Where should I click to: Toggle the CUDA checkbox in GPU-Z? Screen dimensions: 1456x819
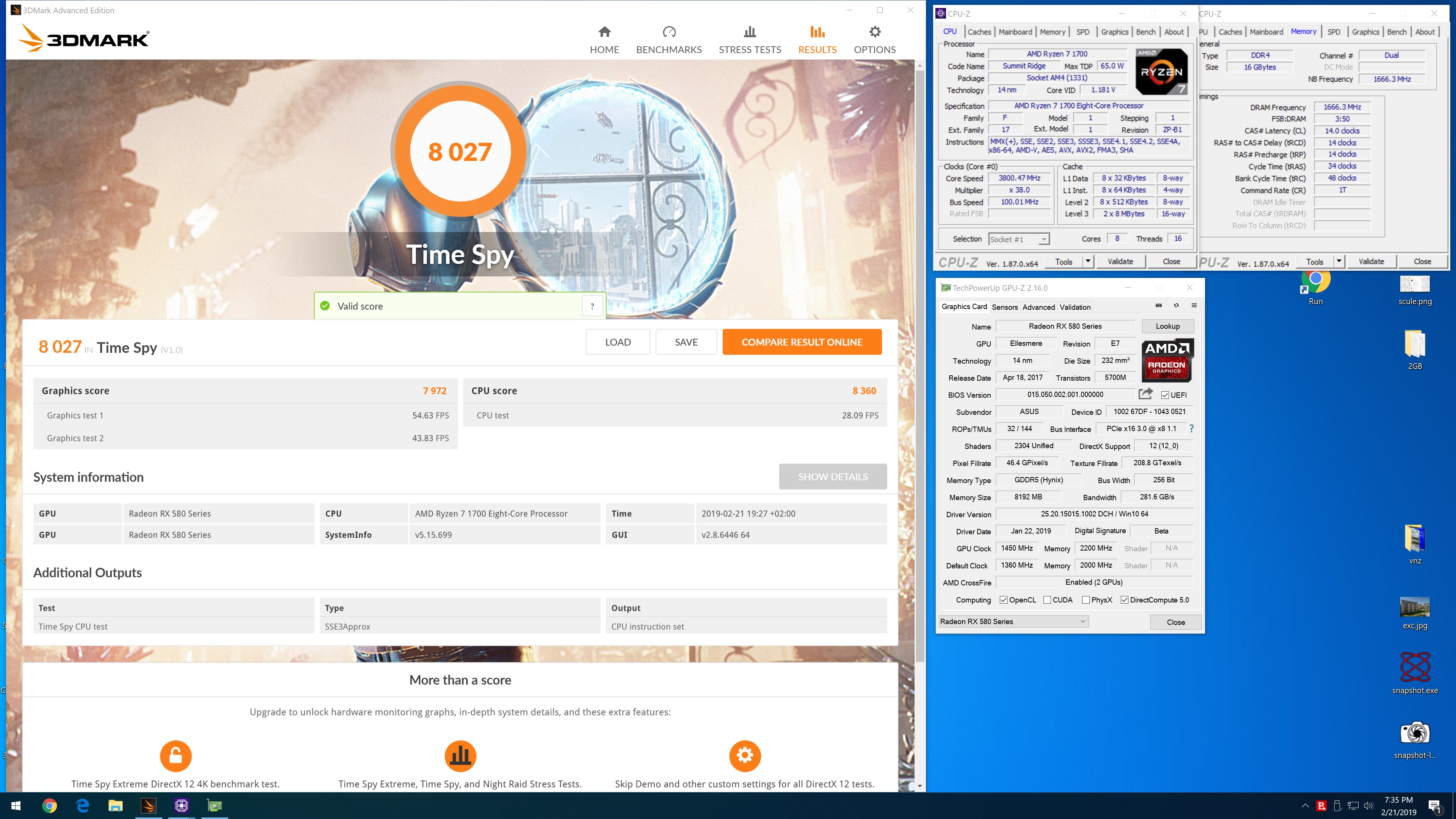(x=1047, y=600)
